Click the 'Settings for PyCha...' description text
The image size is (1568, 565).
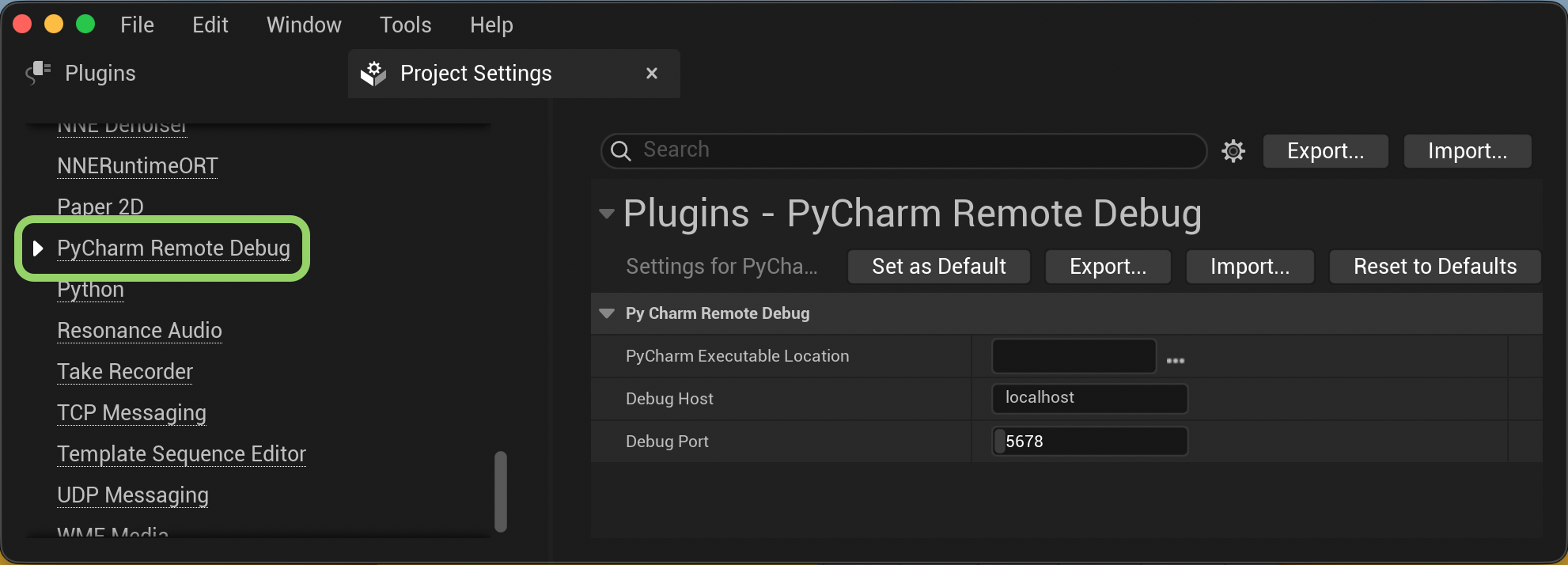722,267
